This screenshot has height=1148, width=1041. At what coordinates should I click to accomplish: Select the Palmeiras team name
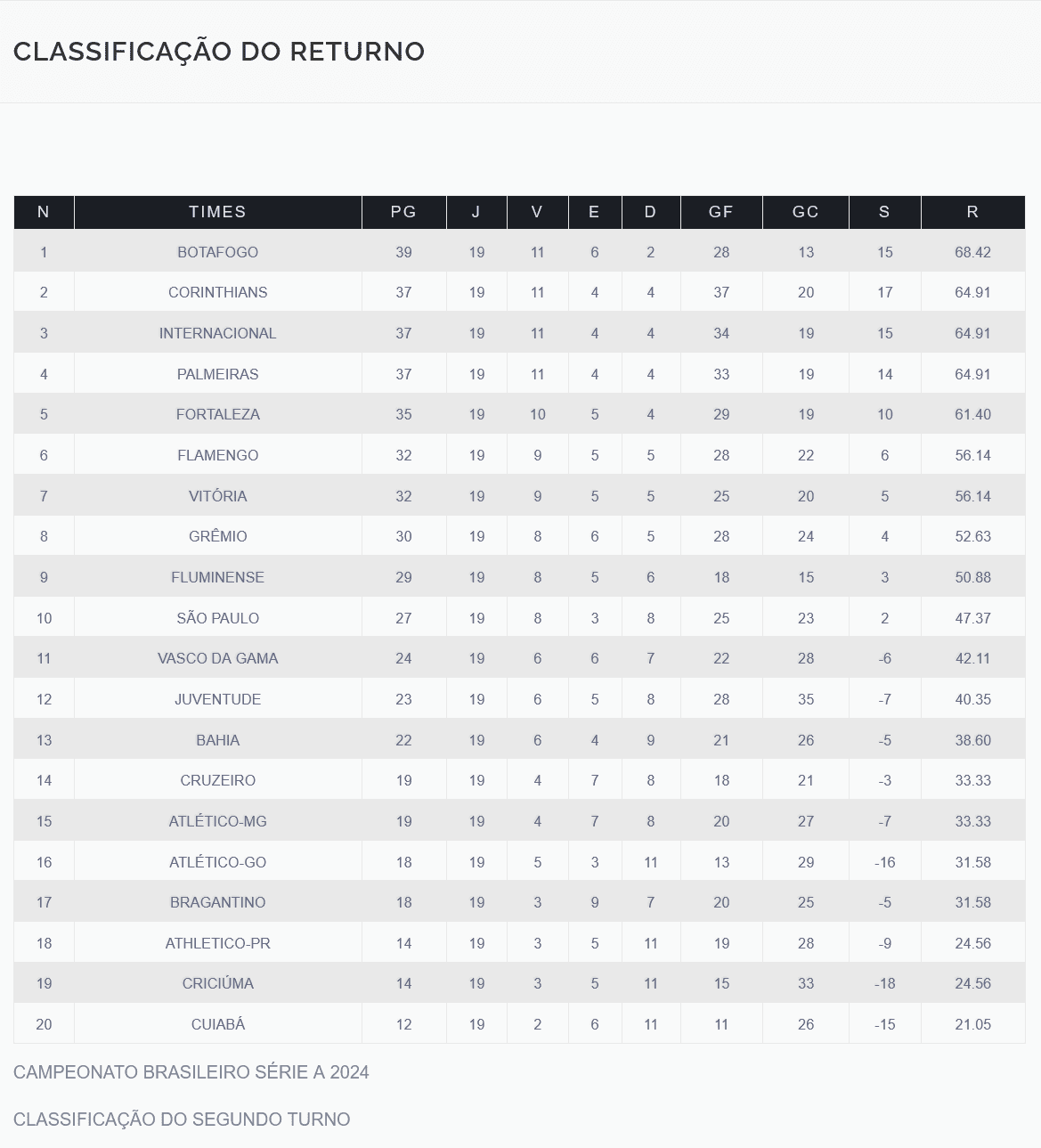pyautogui.click(x=217, y=374)
